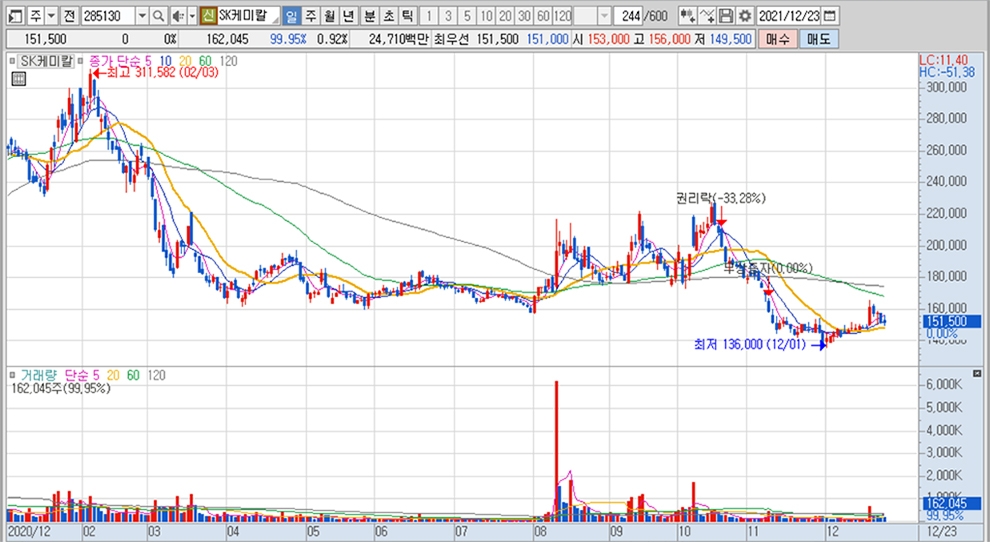Click the date field 2021/12/23
Screen dimensions: 990x542
[x=790, y=16]
